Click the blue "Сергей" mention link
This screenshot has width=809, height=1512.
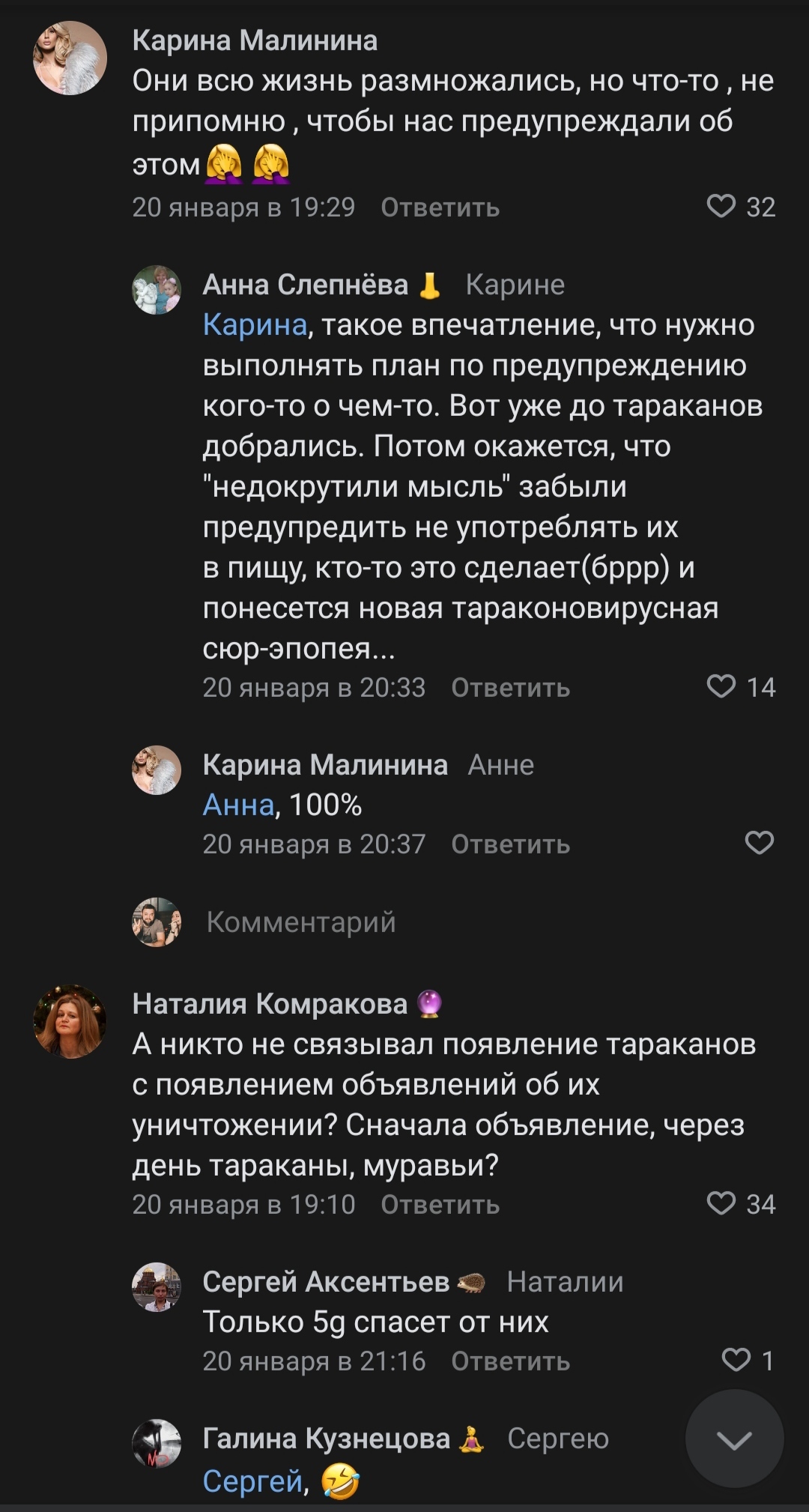tap(252, 1481)
